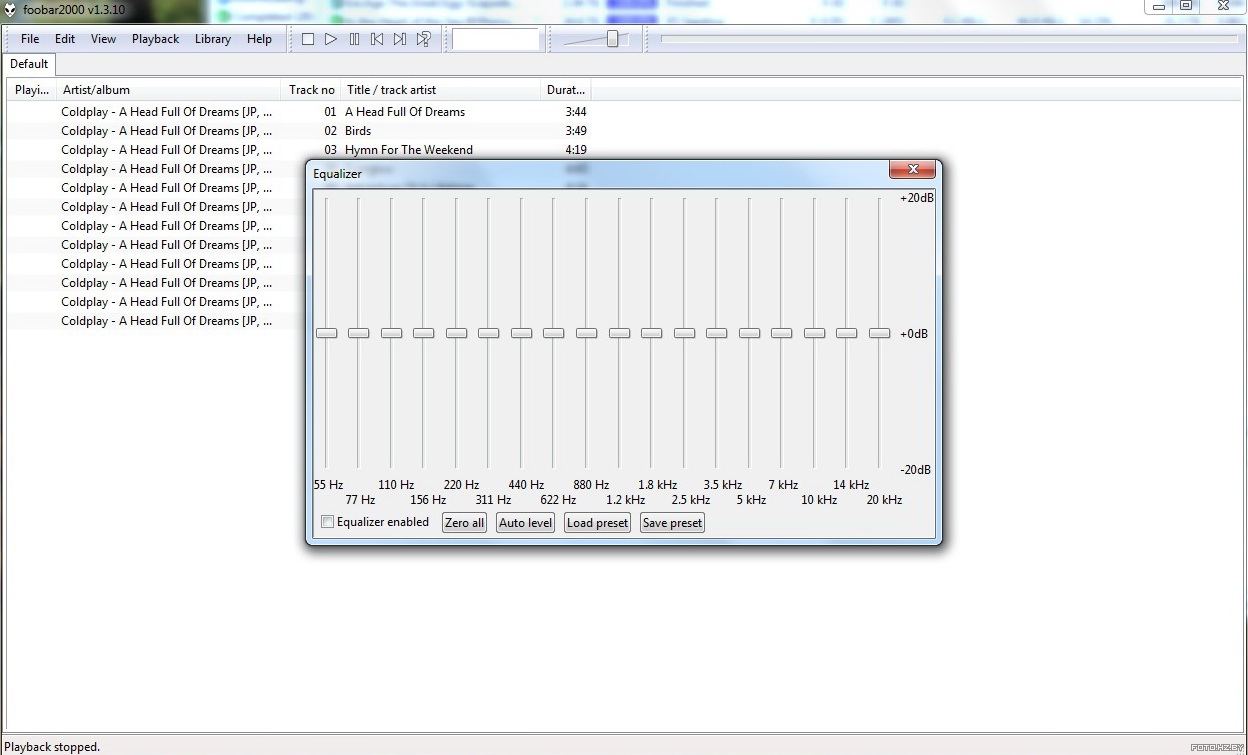The image size is (1248, 755).
Task: Click the 3.5 kHz band slider
Action: pos(716,333)
